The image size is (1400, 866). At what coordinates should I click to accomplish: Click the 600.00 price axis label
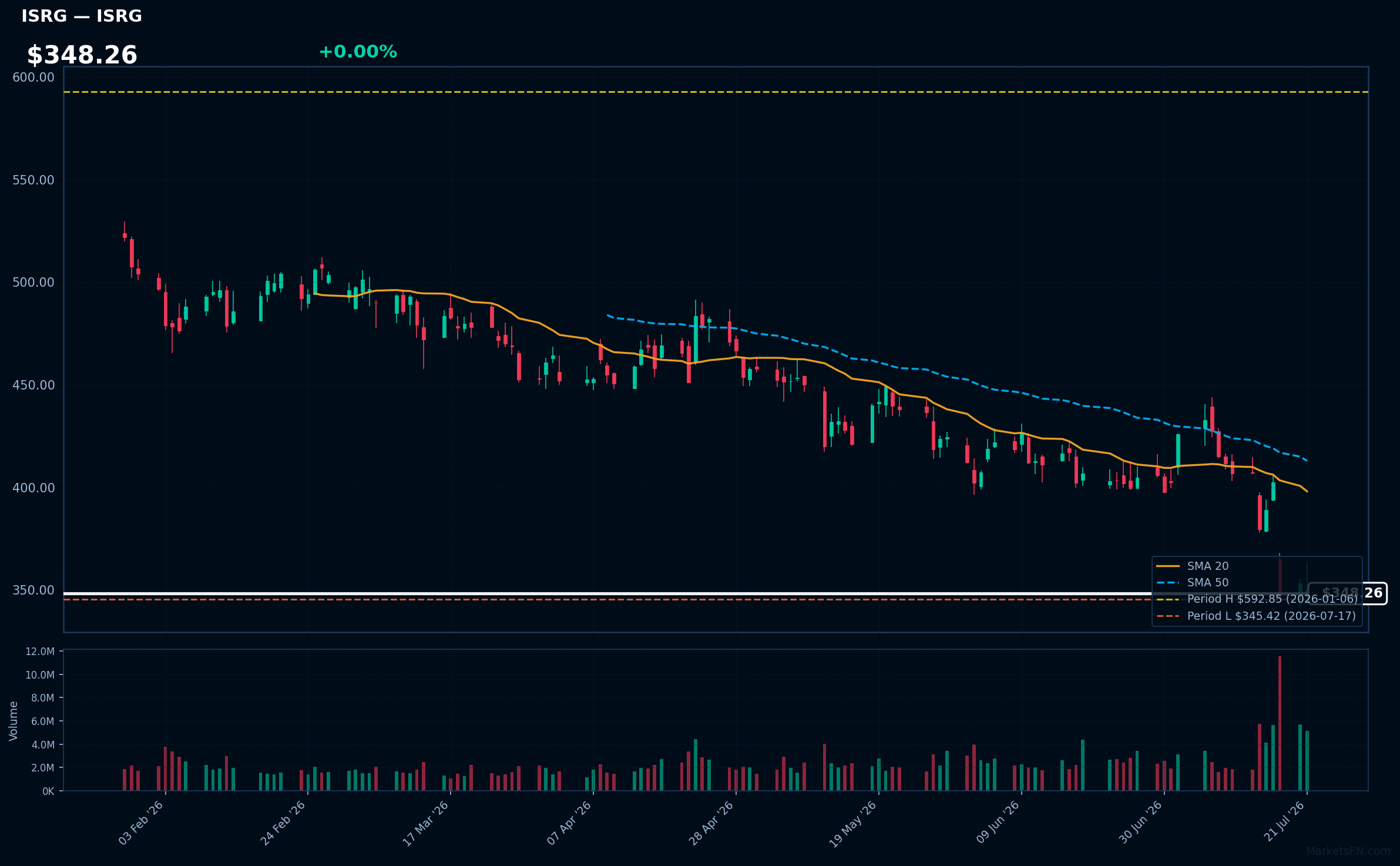[33, 78]
